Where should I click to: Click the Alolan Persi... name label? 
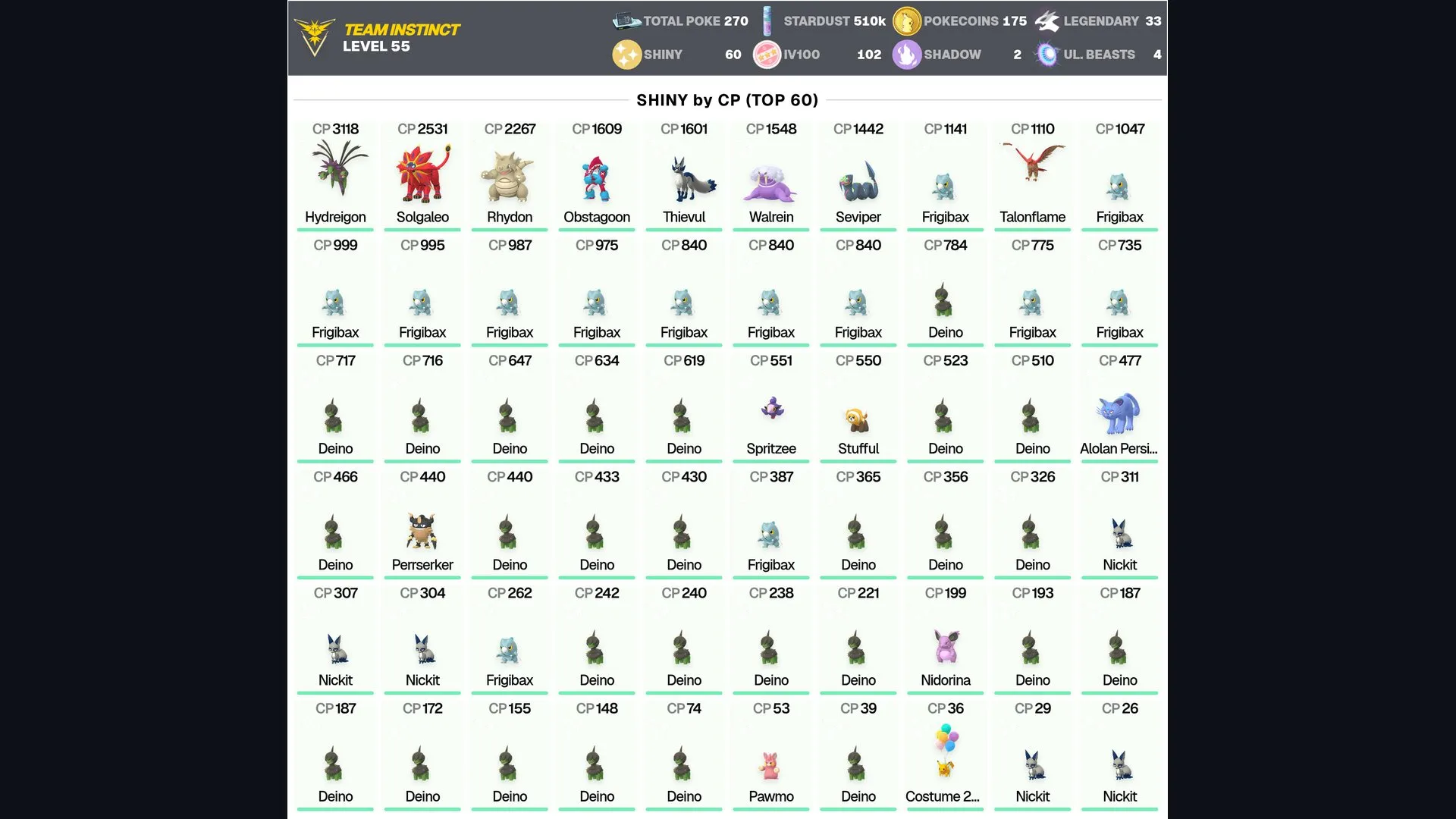(x=1119, y=448)
